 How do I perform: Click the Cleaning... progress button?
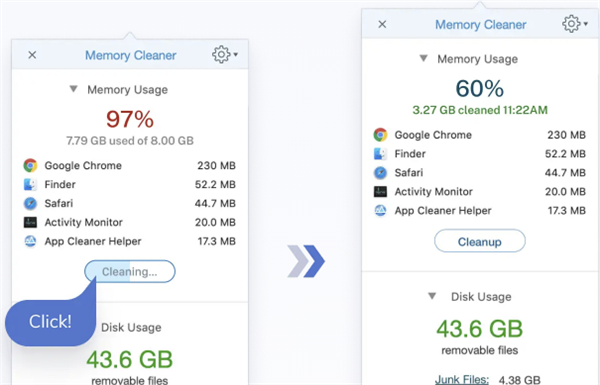(130, 271)
